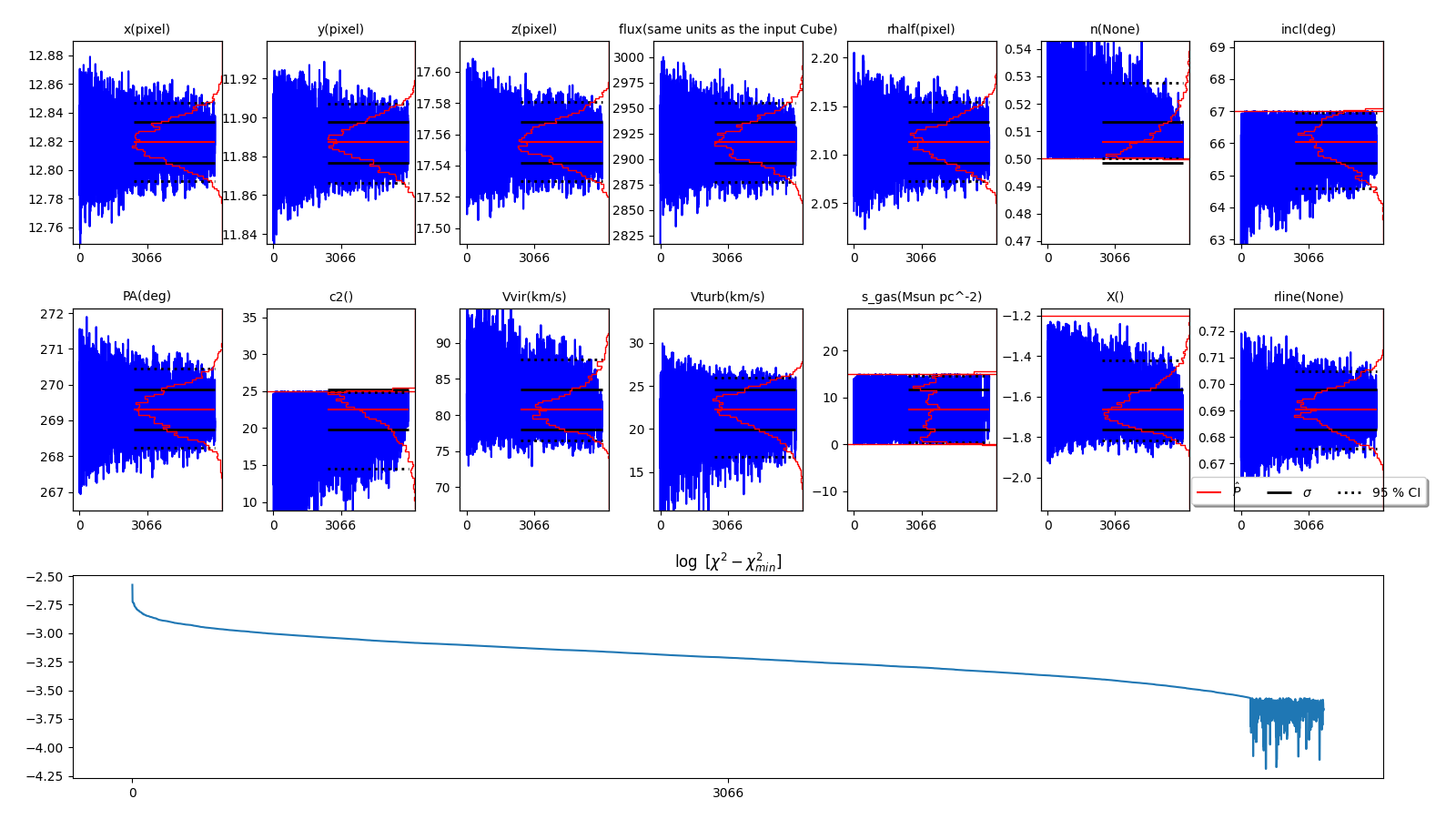
Task: Select the rhalf(pixel) chain plot
Action: (921, 142)
